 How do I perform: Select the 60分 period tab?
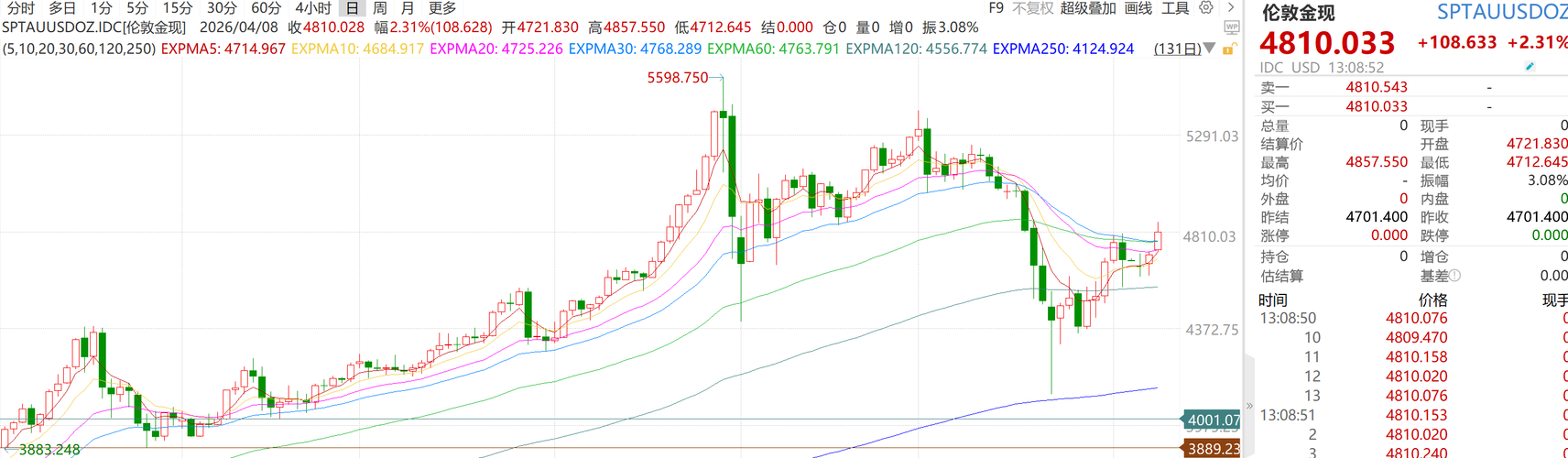coord(266,8)
